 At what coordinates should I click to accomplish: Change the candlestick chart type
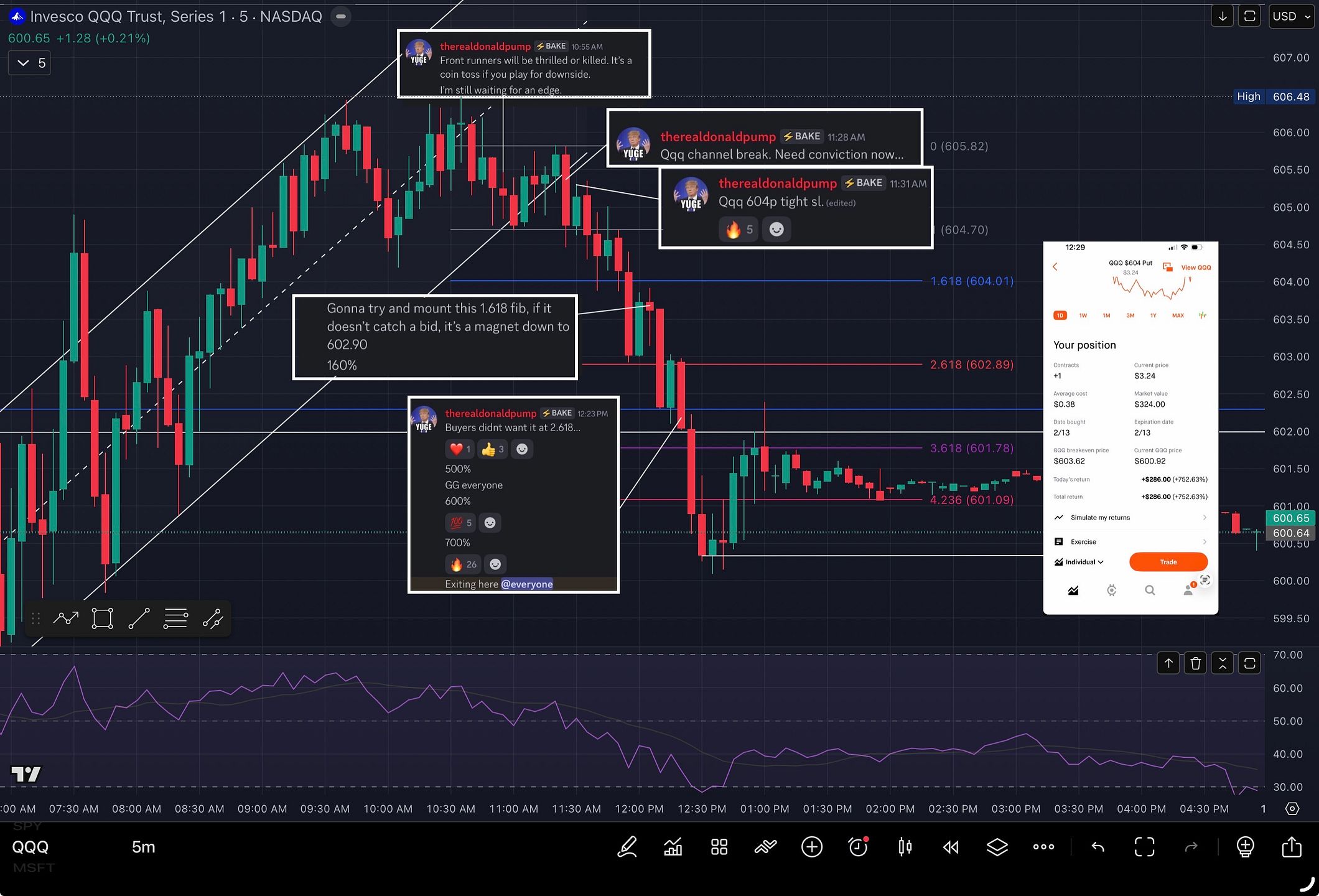click(x=905, y=847)
